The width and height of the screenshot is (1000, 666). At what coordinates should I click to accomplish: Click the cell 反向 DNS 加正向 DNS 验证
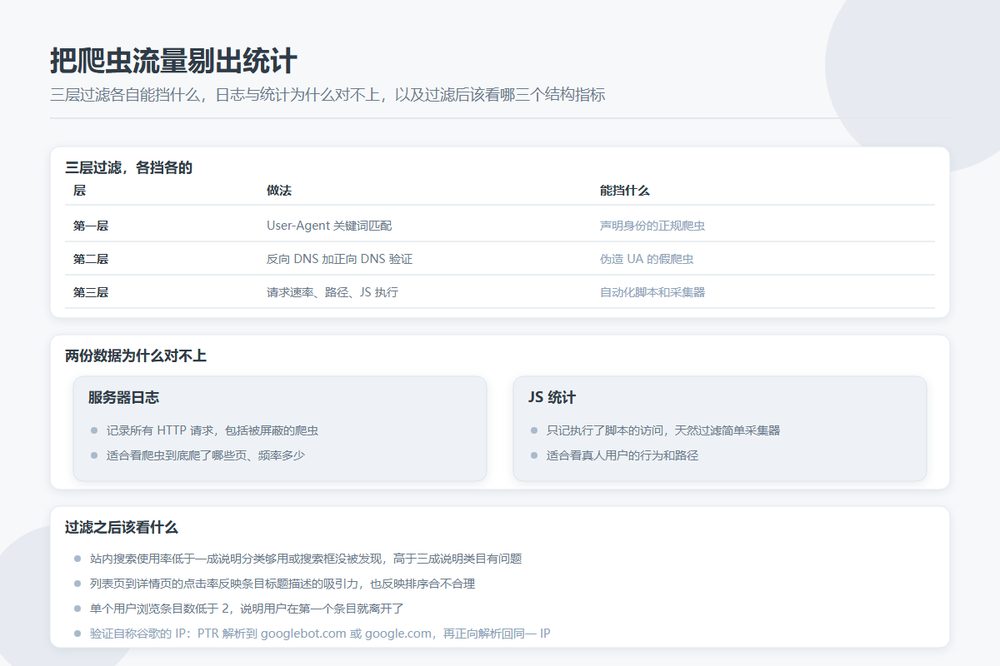point(339,258)
